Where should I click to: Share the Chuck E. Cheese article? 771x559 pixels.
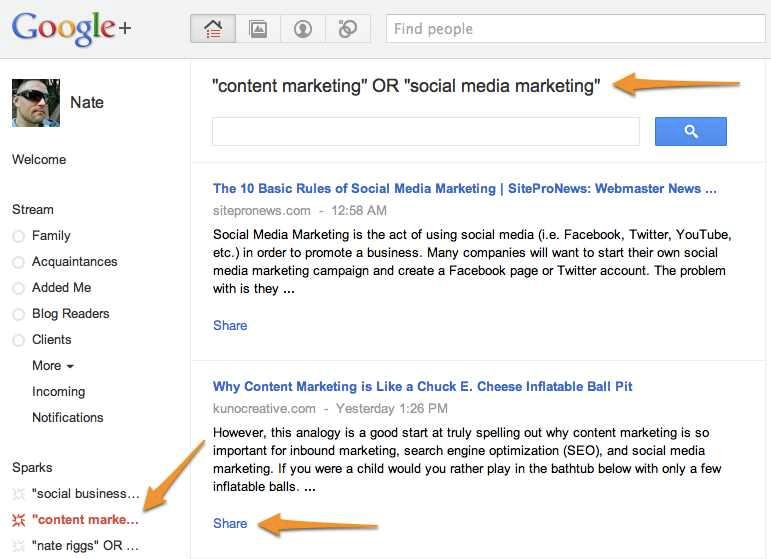pyautogui.click(x=230, y=524)
